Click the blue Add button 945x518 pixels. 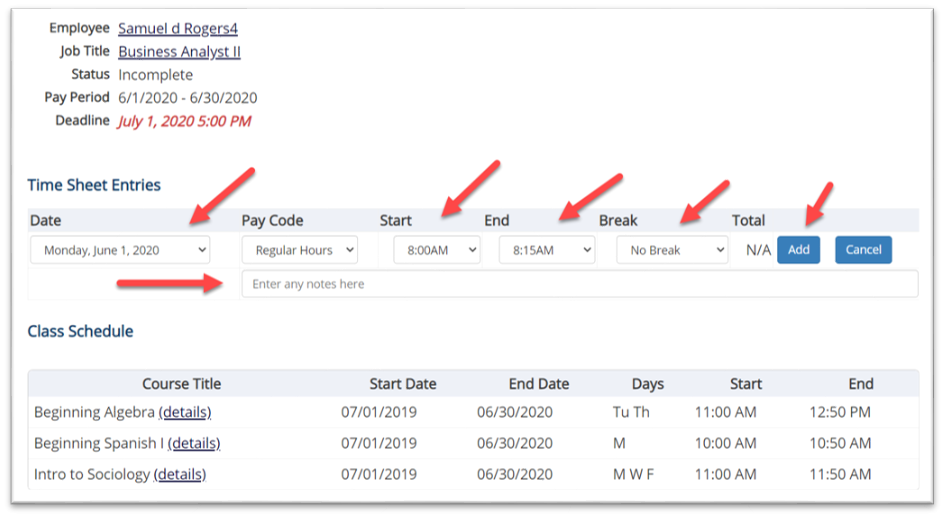[x=798, y=250]
